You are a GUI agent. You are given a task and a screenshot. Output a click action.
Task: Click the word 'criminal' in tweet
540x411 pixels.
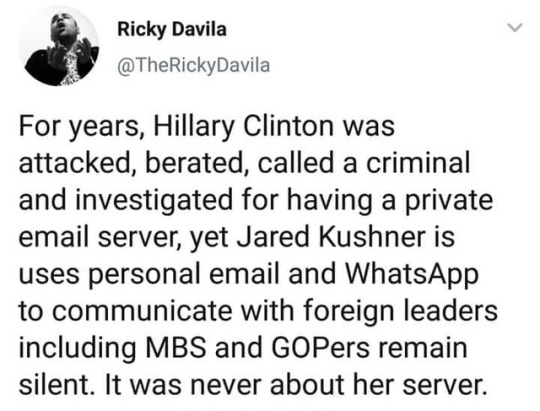point(417,163)
